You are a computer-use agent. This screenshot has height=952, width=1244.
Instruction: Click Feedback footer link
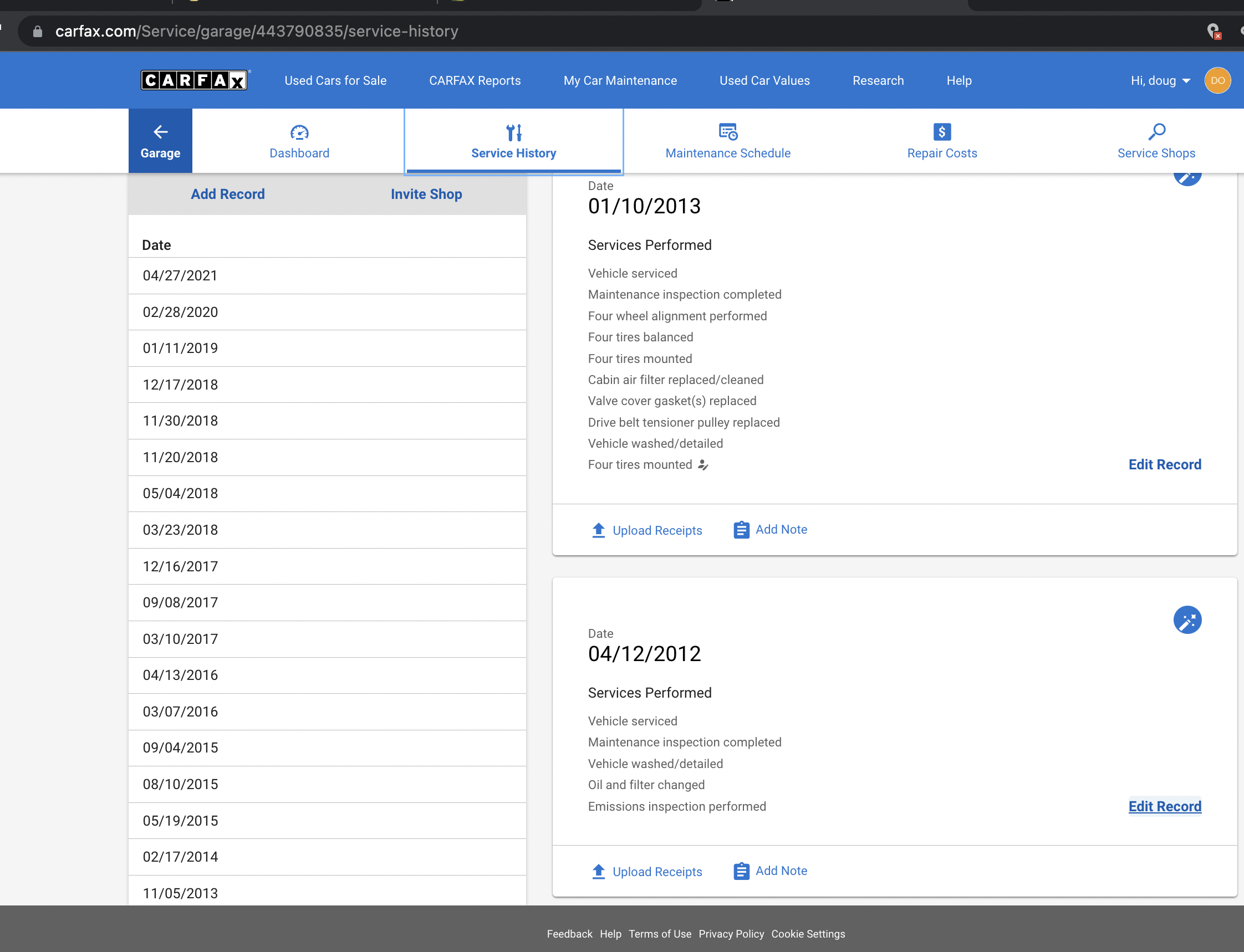click(x=569, y=934)
